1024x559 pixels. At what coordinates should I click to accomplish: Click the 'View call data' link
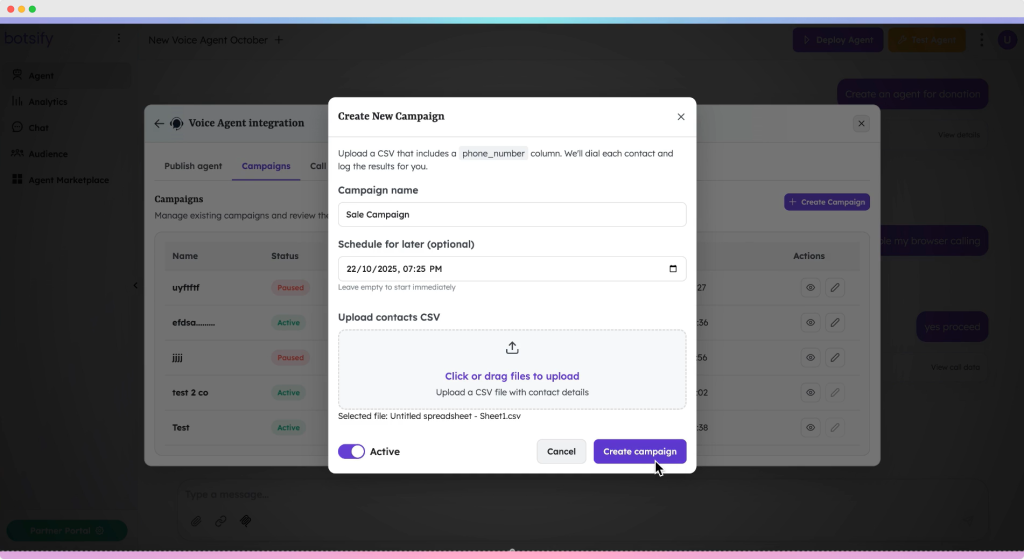click(x=955, y=367)
